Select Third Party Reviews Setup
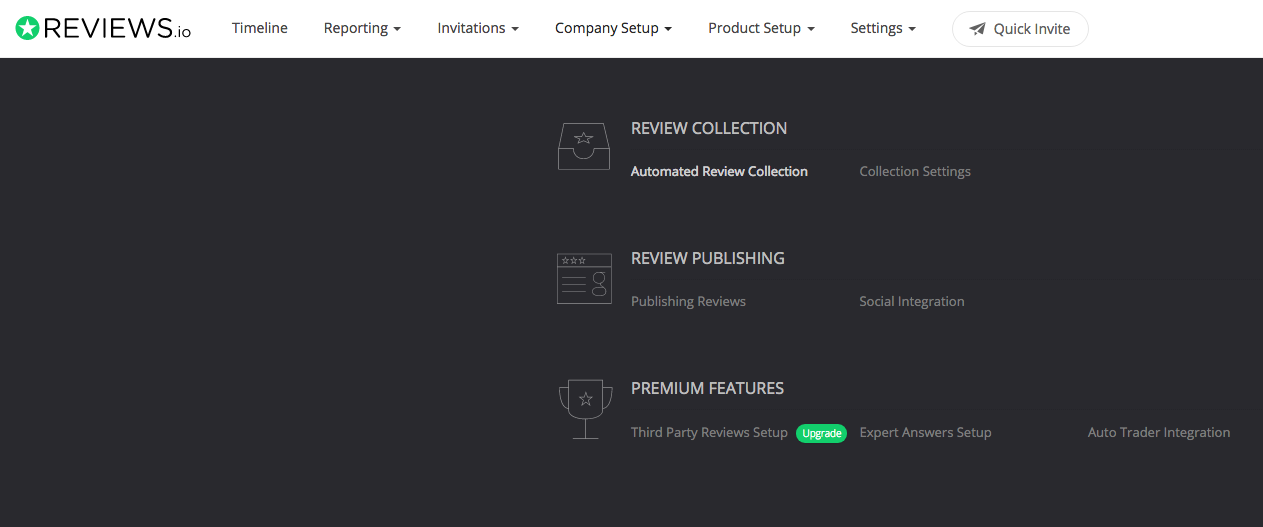This screenshot has width=1263, height=527. [x=709, y=433]
